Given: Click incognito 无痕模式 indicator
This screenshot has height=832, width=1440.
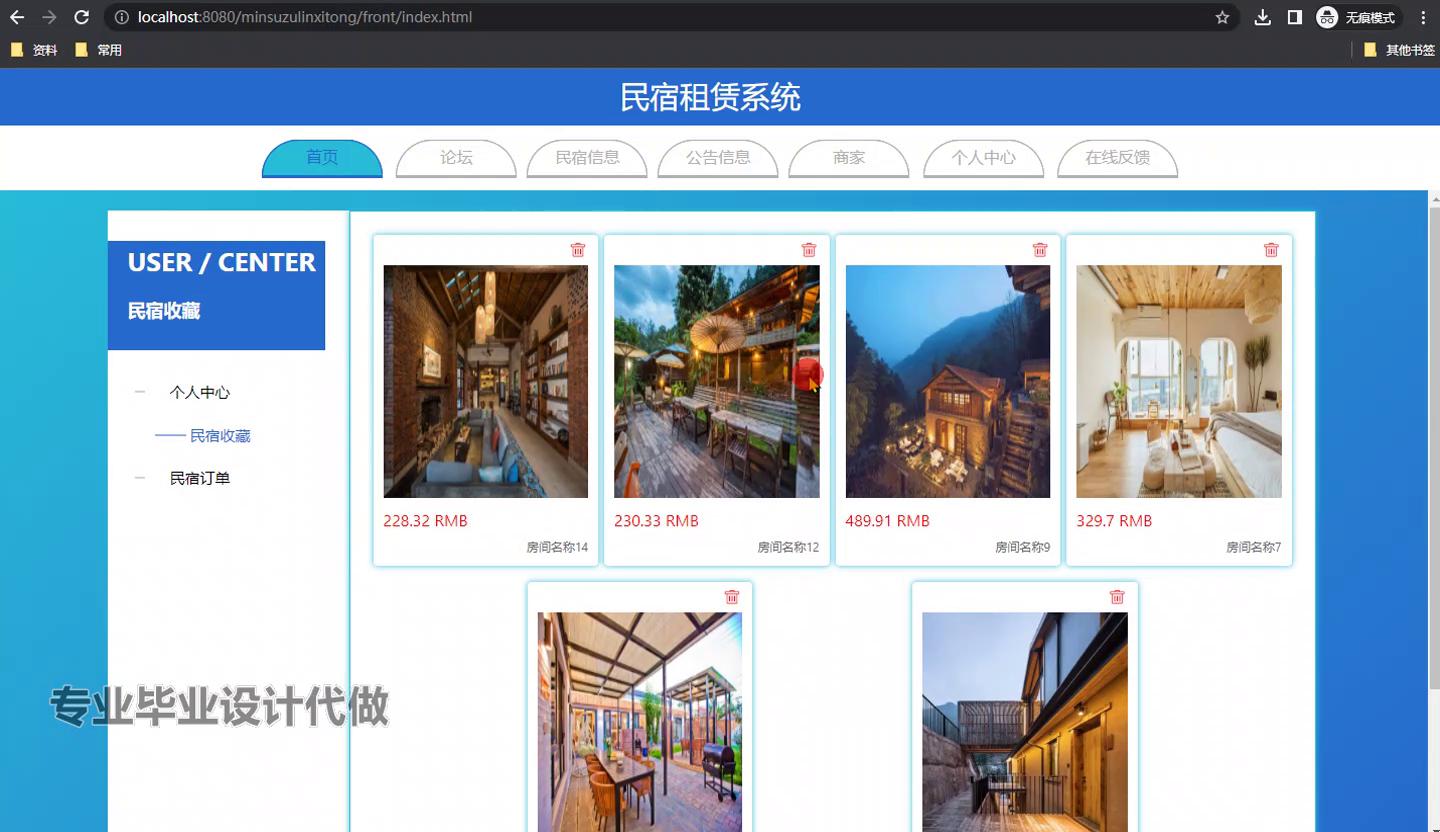Looking at the screenshot, I should 1357,17.
